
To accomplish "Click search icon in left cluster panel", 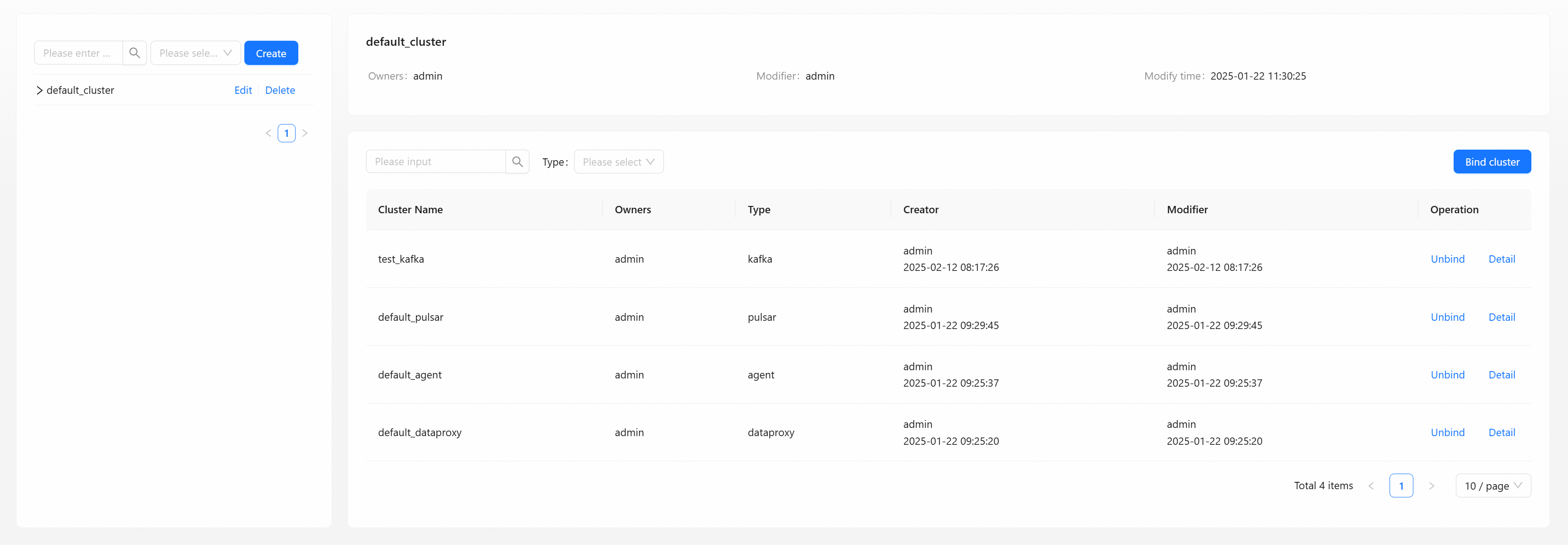I will [x=135, y=53].
